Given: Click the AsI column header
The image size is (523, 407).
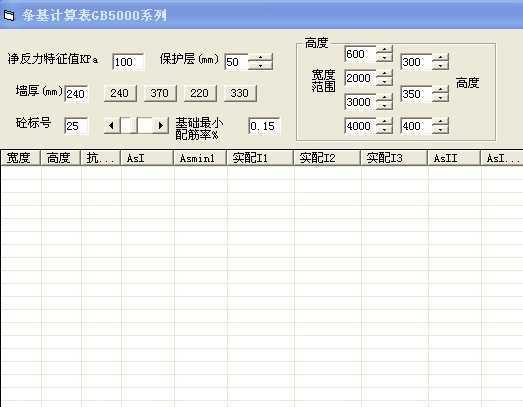Looking at the screenshot, I should 147,158.
